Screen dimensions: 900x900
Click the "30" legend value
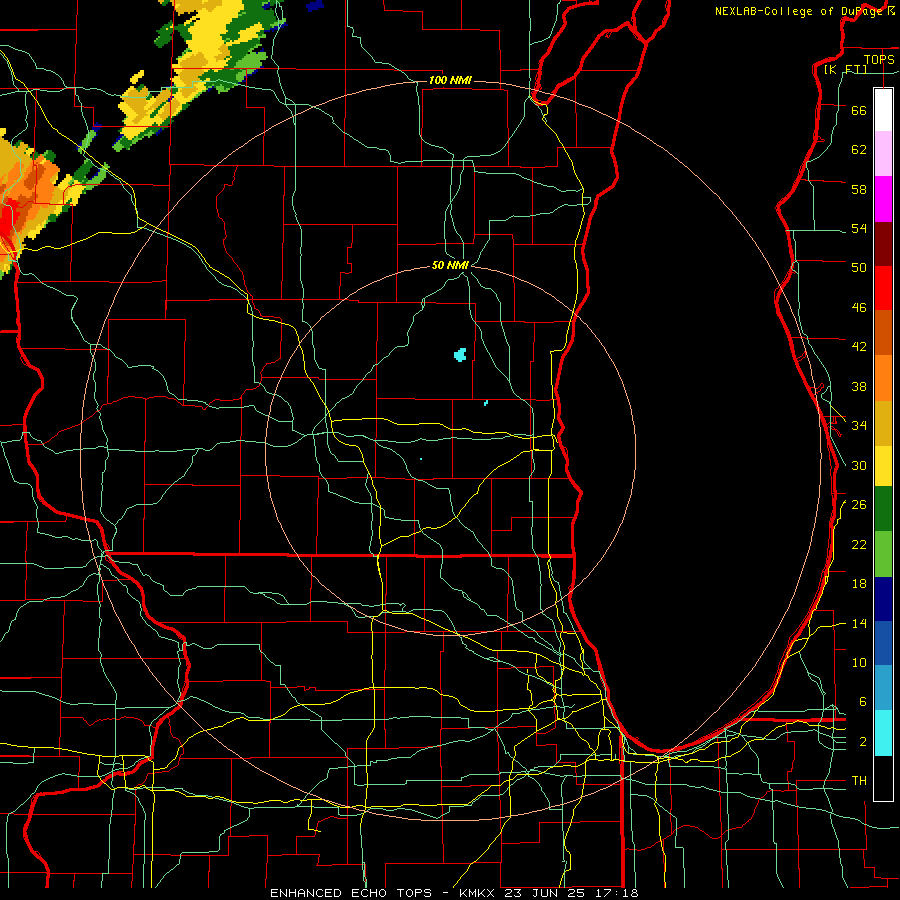pyautogui.click(x=859, y=465)
